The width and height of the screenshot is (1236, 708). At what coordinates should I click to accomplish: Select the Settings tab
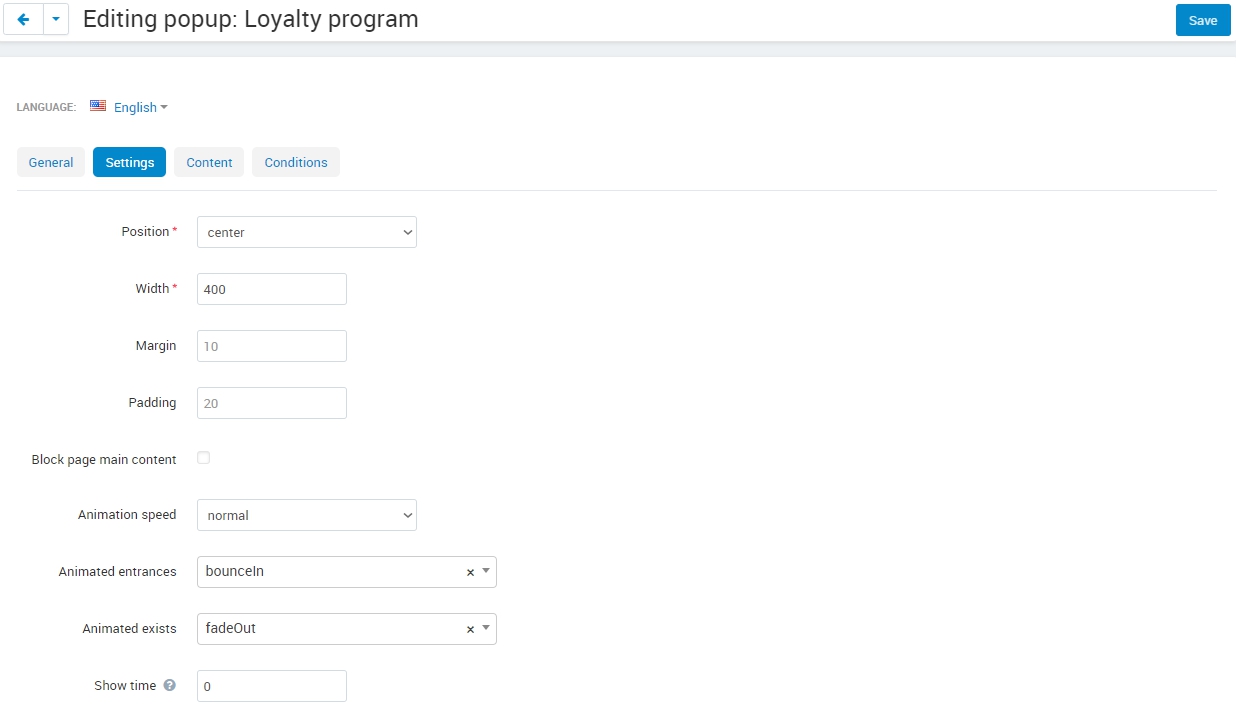pos(130,162)
